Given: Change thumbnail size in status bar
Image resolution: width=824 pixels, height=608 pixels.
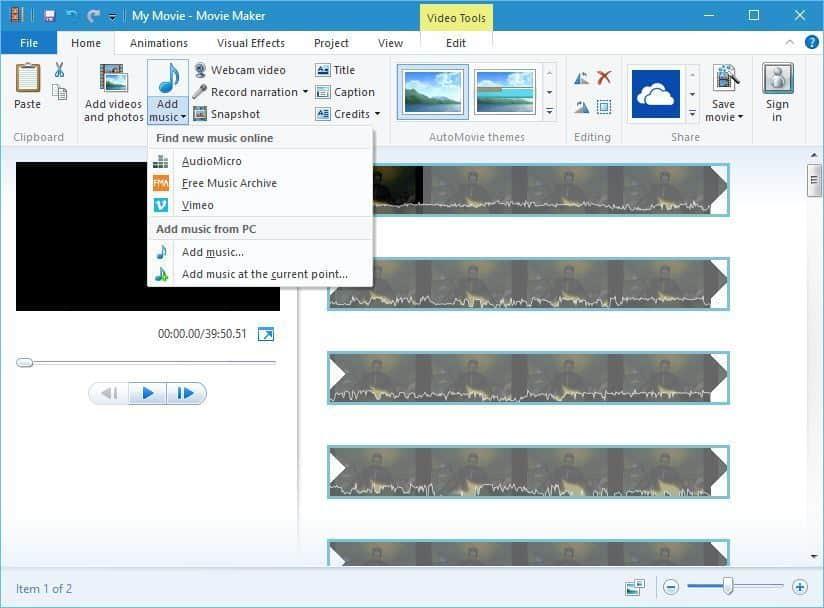Looking at the screenshot, I should click(635, 587).
